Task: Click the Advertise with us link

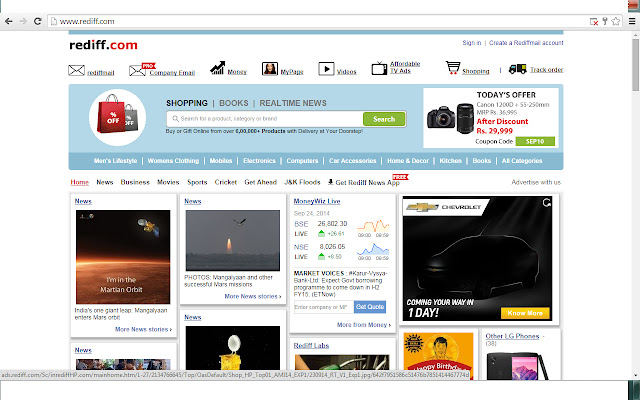Action: point(536,182)
